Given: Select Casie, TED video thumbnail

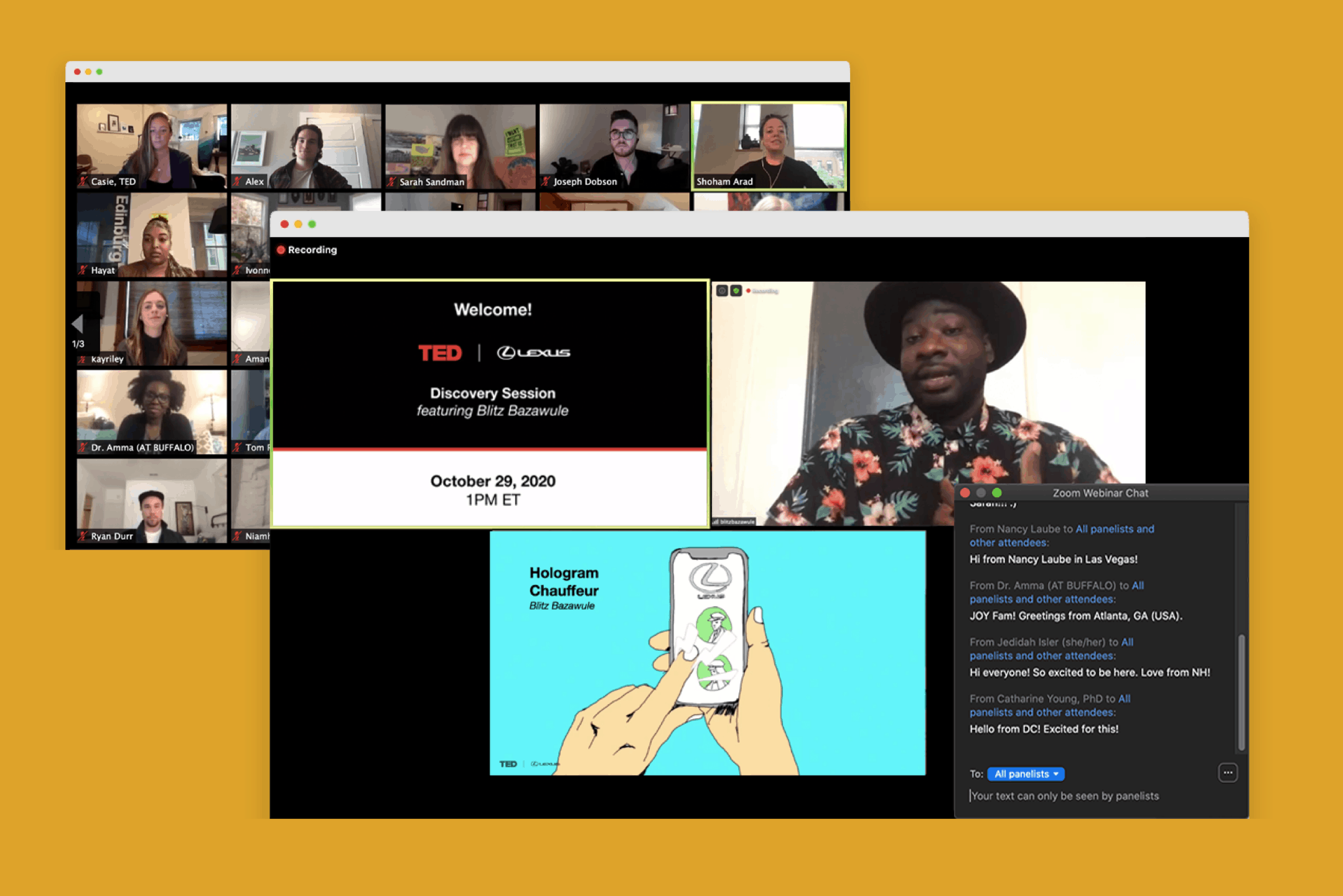Looking at the screenshot, I should tap(152, 146).
